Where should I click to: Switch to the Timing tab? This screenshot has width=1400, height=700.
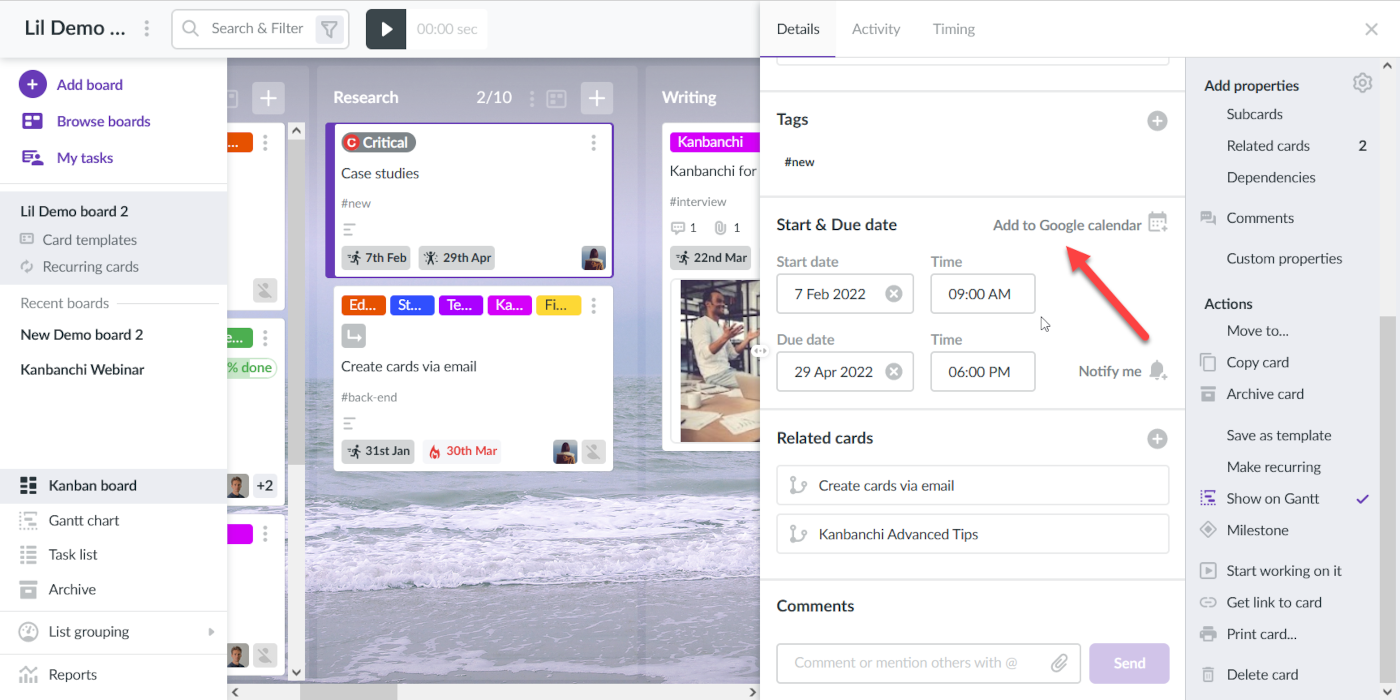[954, 29]
